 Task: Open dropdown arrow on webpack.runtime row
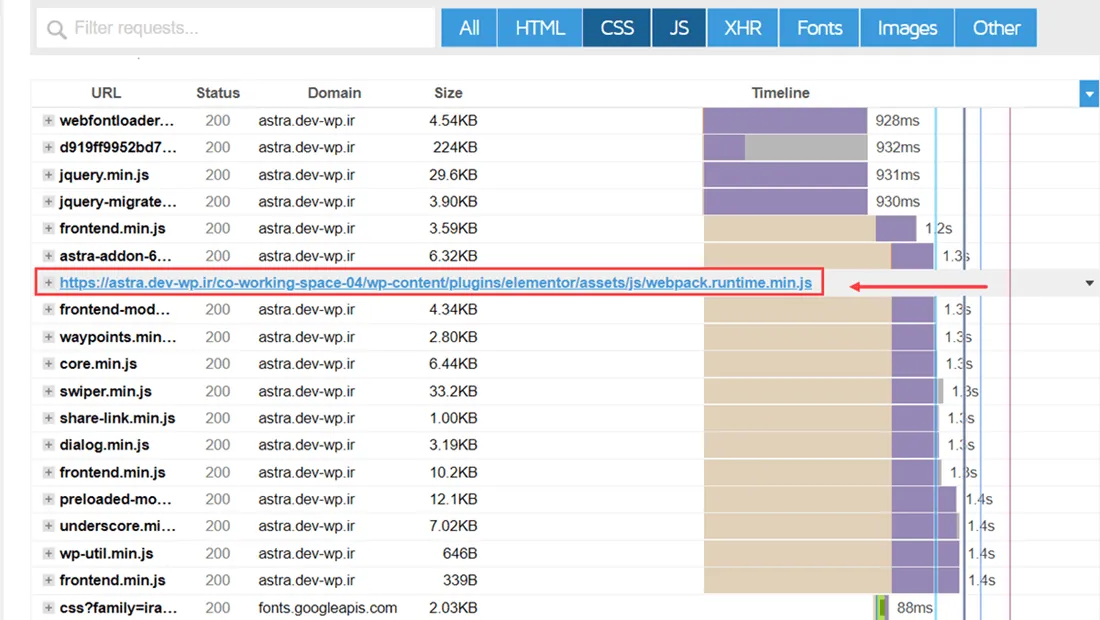coord(1089,283)
